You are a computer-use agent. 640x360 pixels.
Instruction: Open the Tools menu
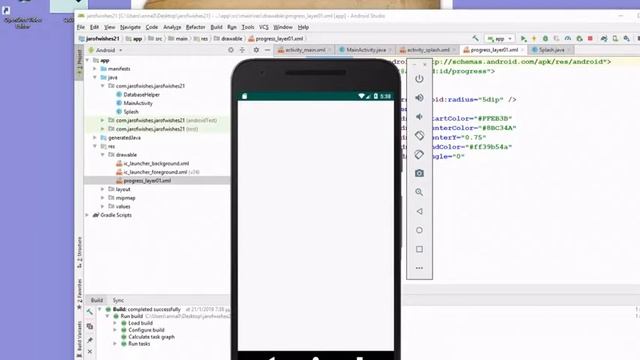point(248,27)
